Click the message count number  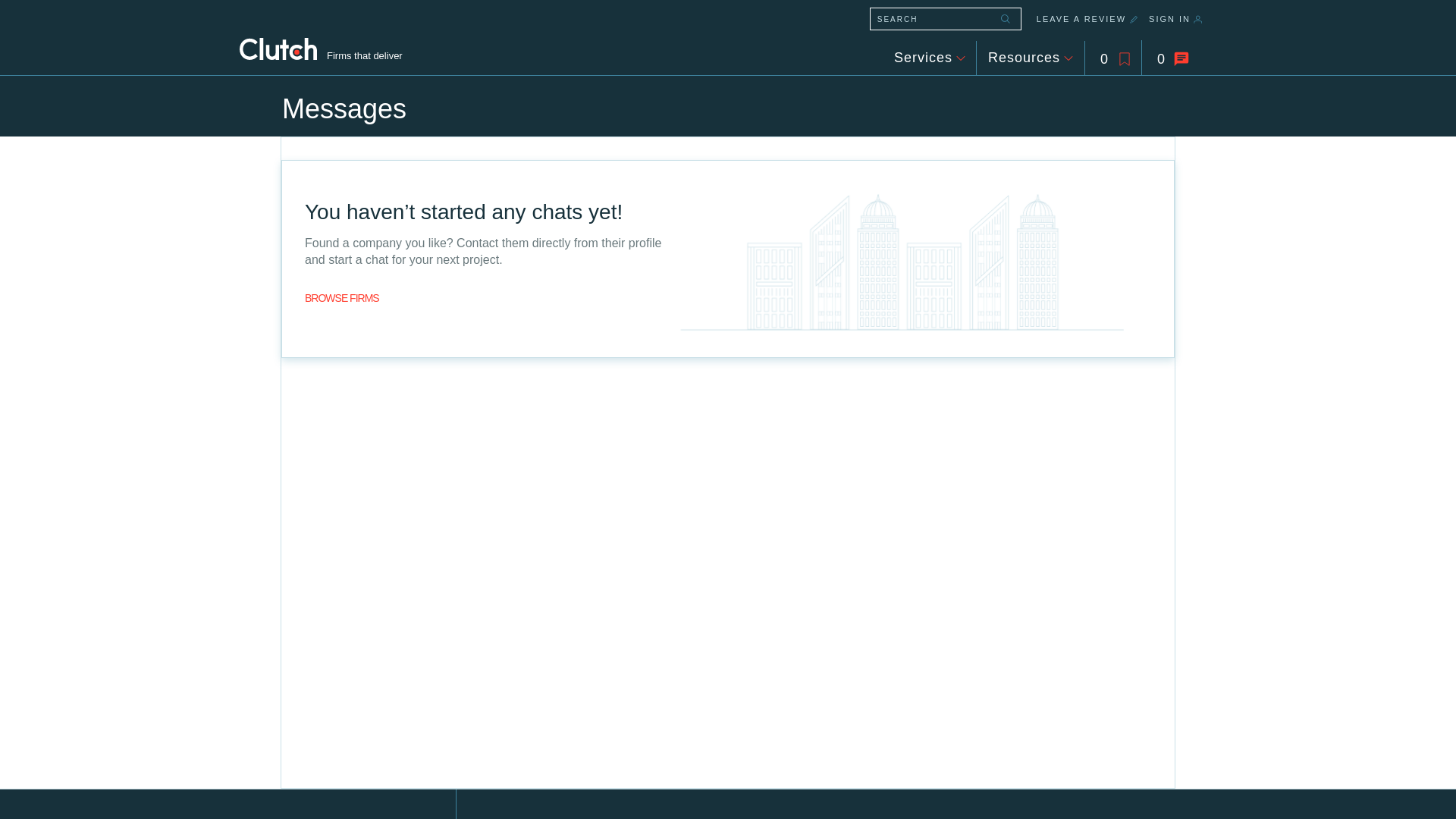pos(1161,59)
